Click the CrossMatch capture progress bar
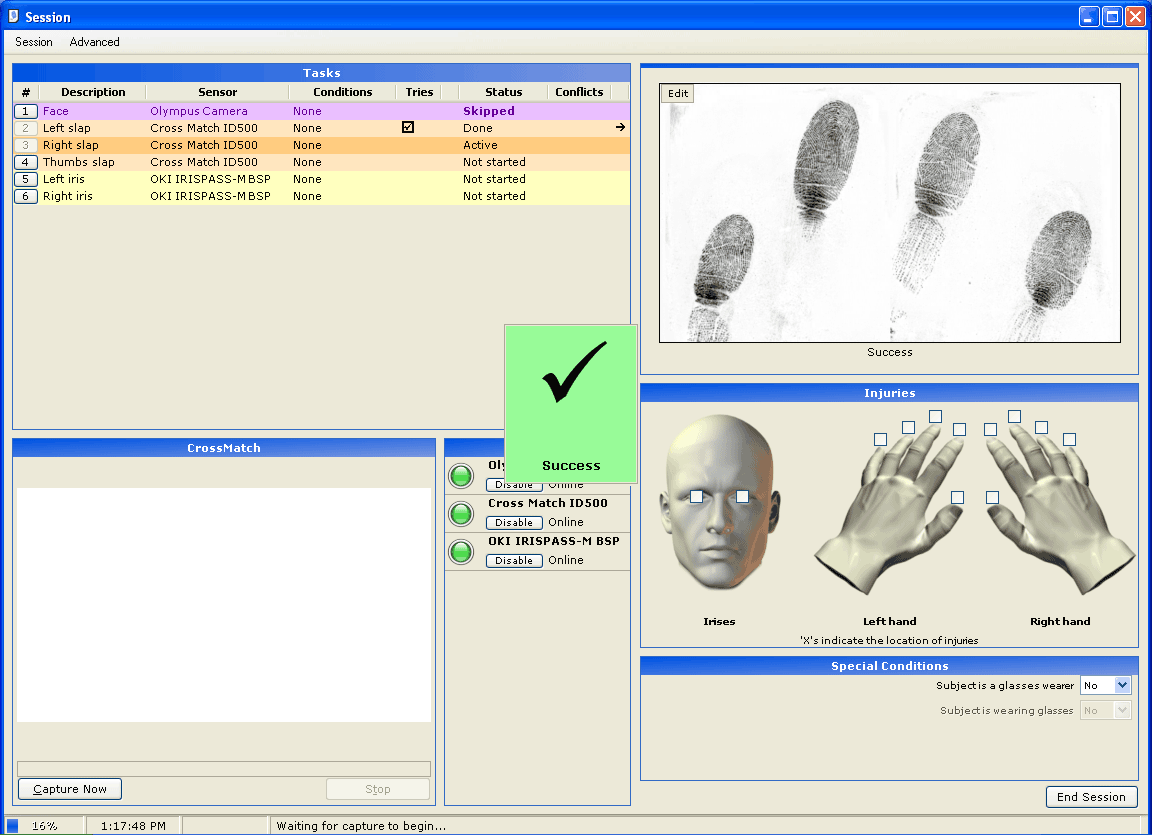The width and height of the screenshot is (1152, 835). (x=224, y=768)
